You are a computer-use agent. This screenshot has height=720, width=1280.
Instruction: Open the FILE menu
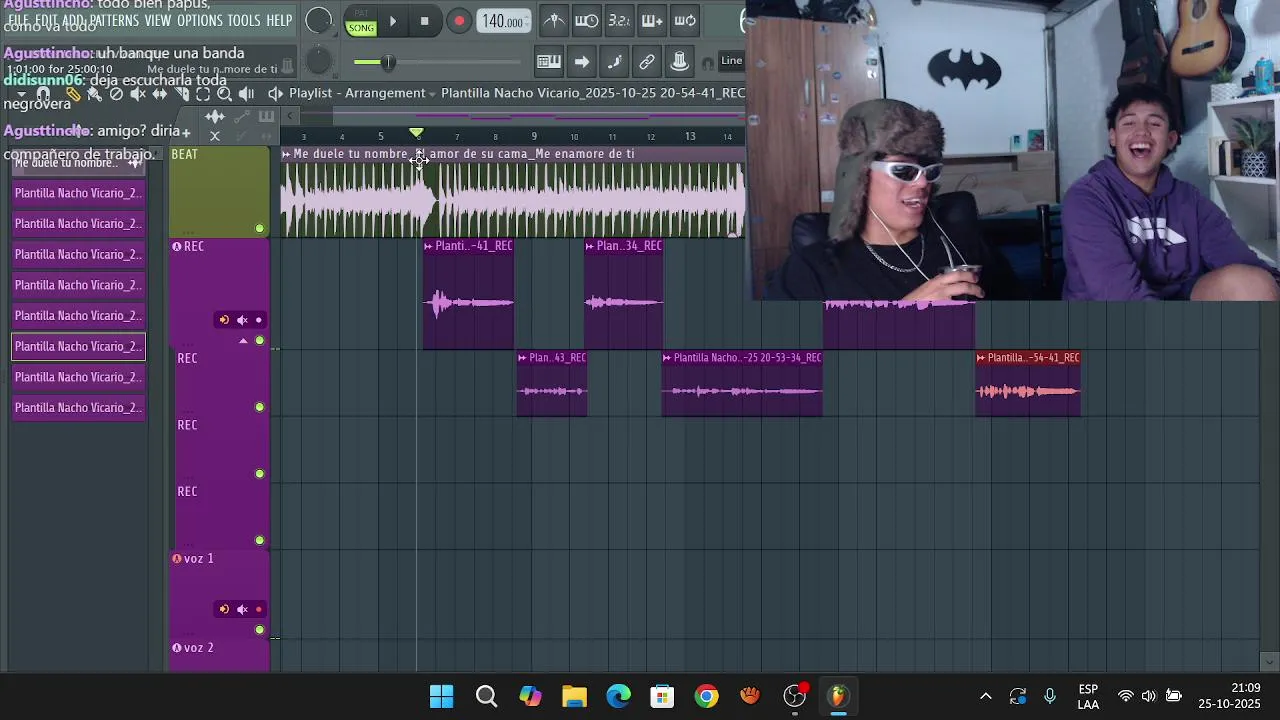click(x=18, y=21)
